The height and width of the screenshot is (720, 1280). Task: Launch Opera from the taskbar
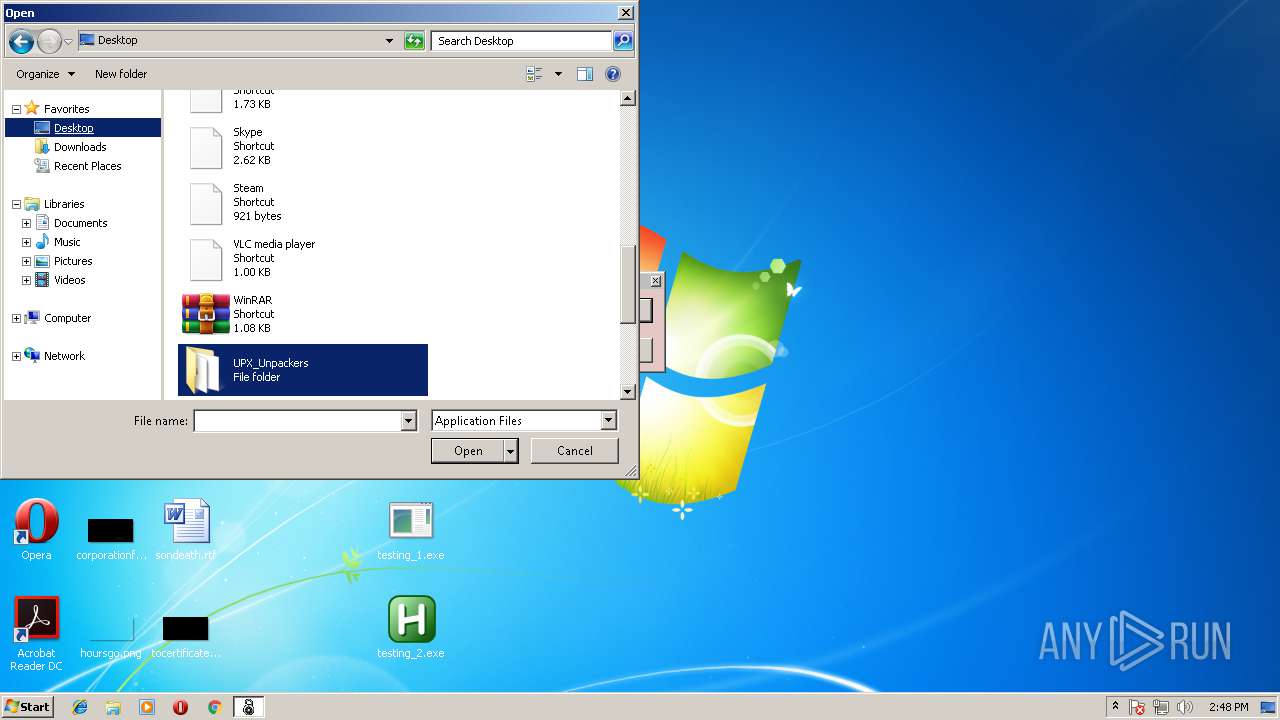pyautogui.click(x=181, y=707)
